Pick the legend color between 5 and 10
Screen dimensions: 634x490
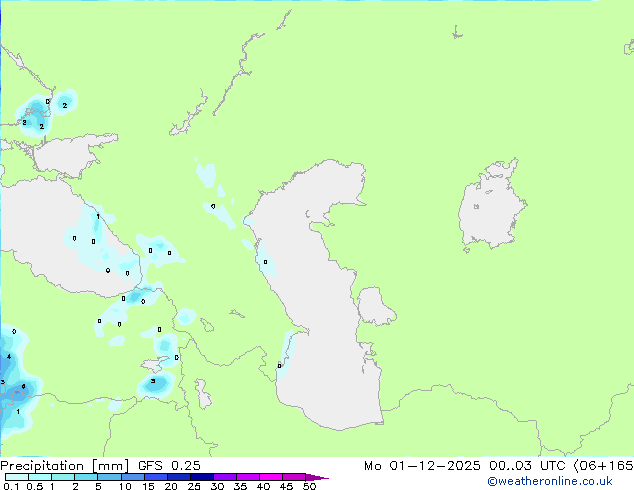click(x=110, y=477)
